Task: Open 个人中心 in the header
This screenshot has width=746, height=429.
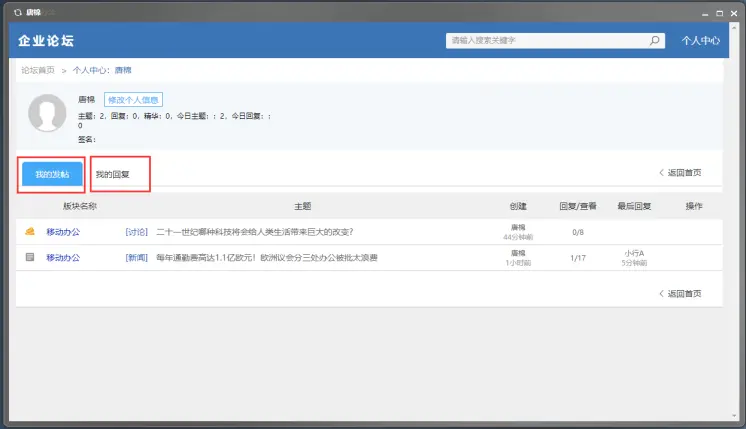Action: pyautogui.click(x=700, y=40)
